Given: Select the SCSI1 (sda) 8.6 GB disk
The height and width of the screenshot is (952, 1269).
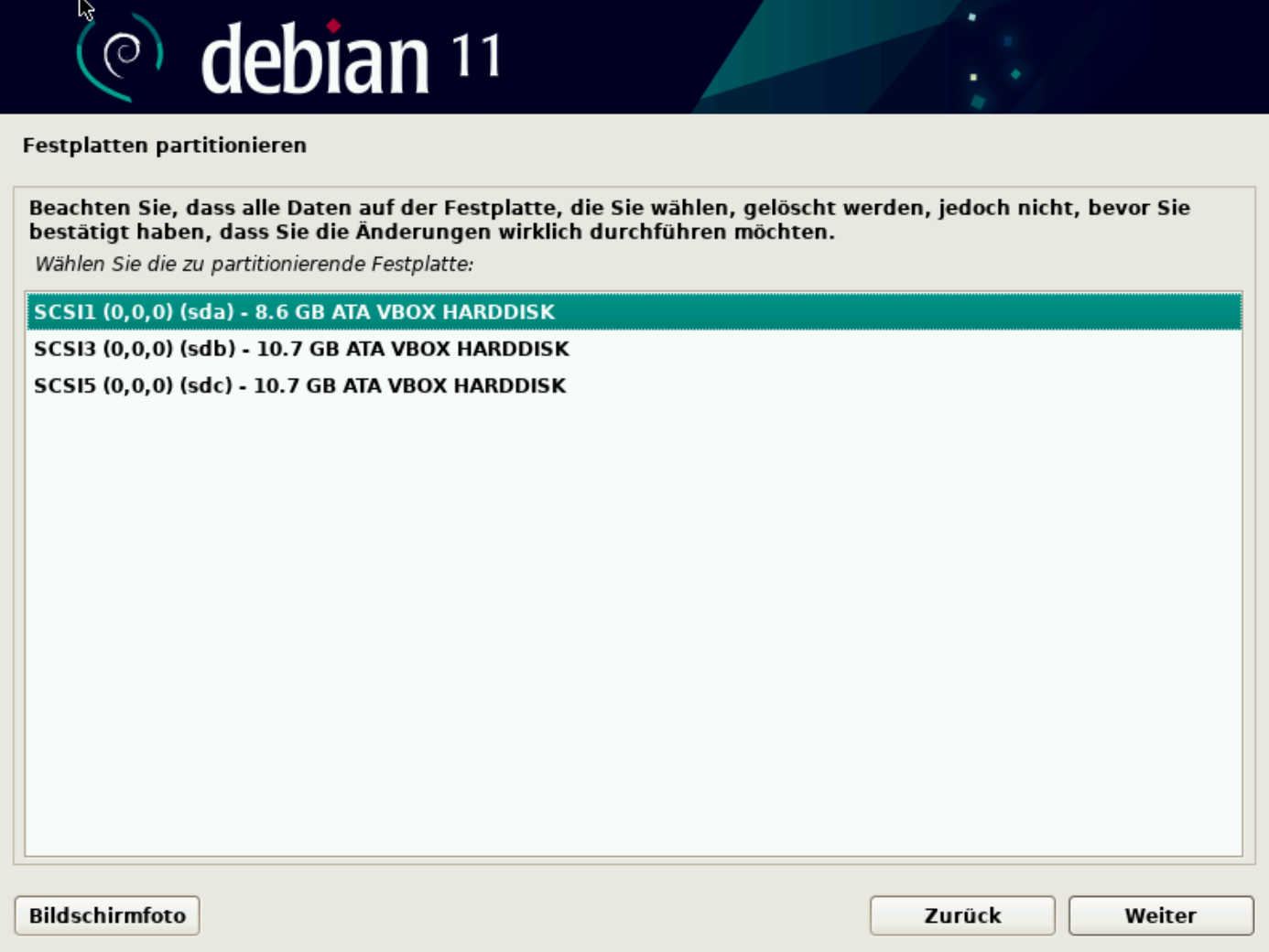Looking at the screenshot, I should pyautogui.click(x=634, y=311).
